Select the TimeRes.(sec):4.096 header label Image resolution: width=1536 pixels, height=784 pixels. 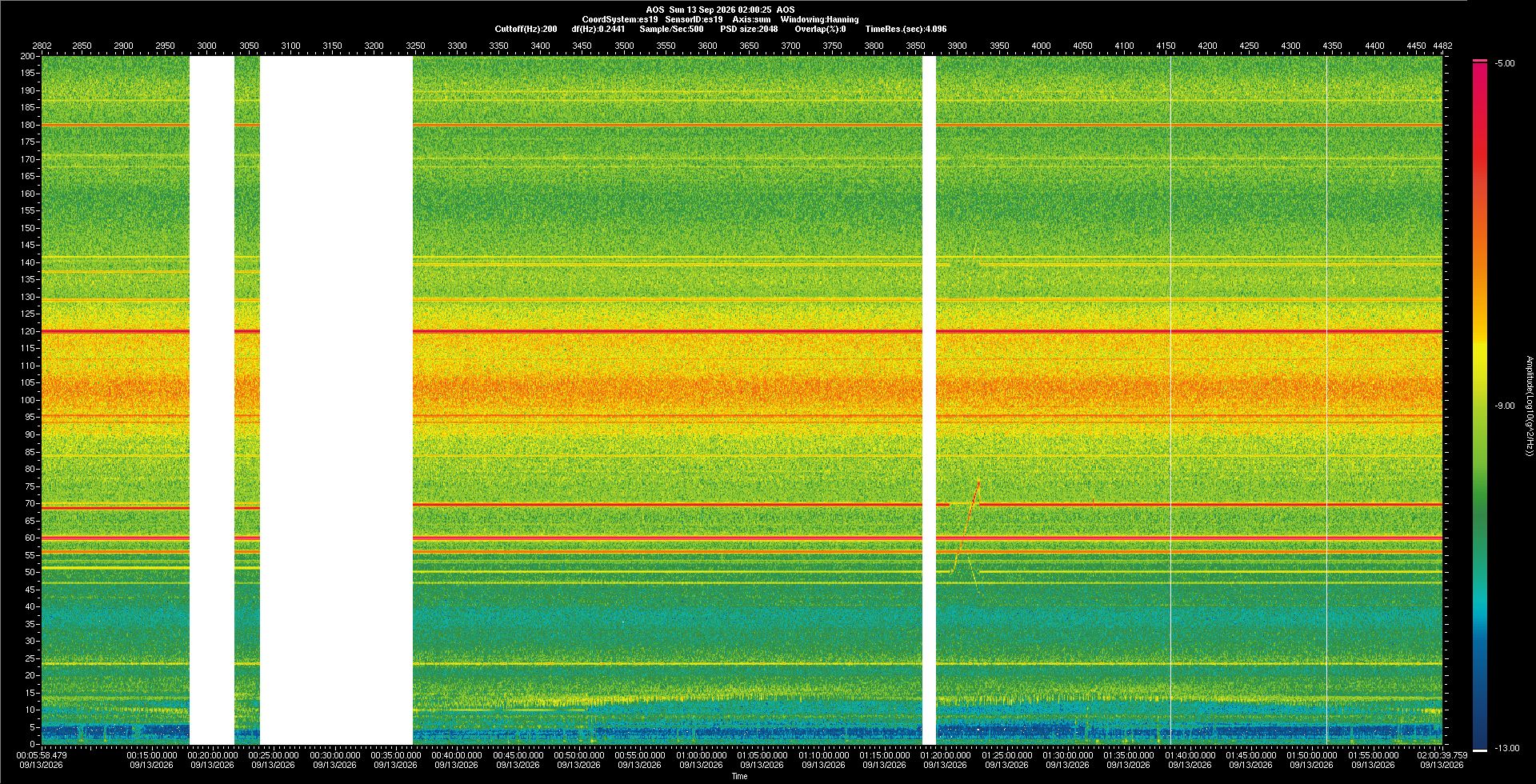click(906, 29)
